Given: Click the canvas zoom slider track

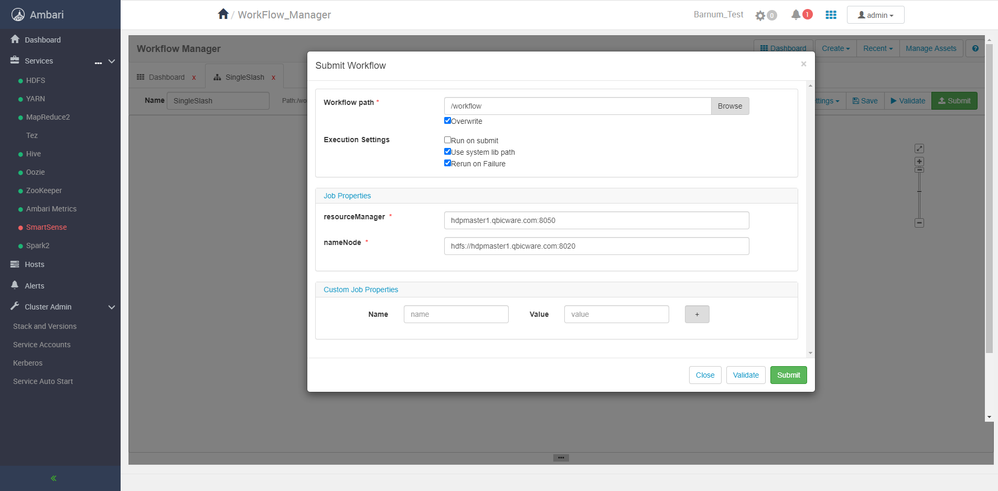Looking at the screenshot, I should point(919,194).
